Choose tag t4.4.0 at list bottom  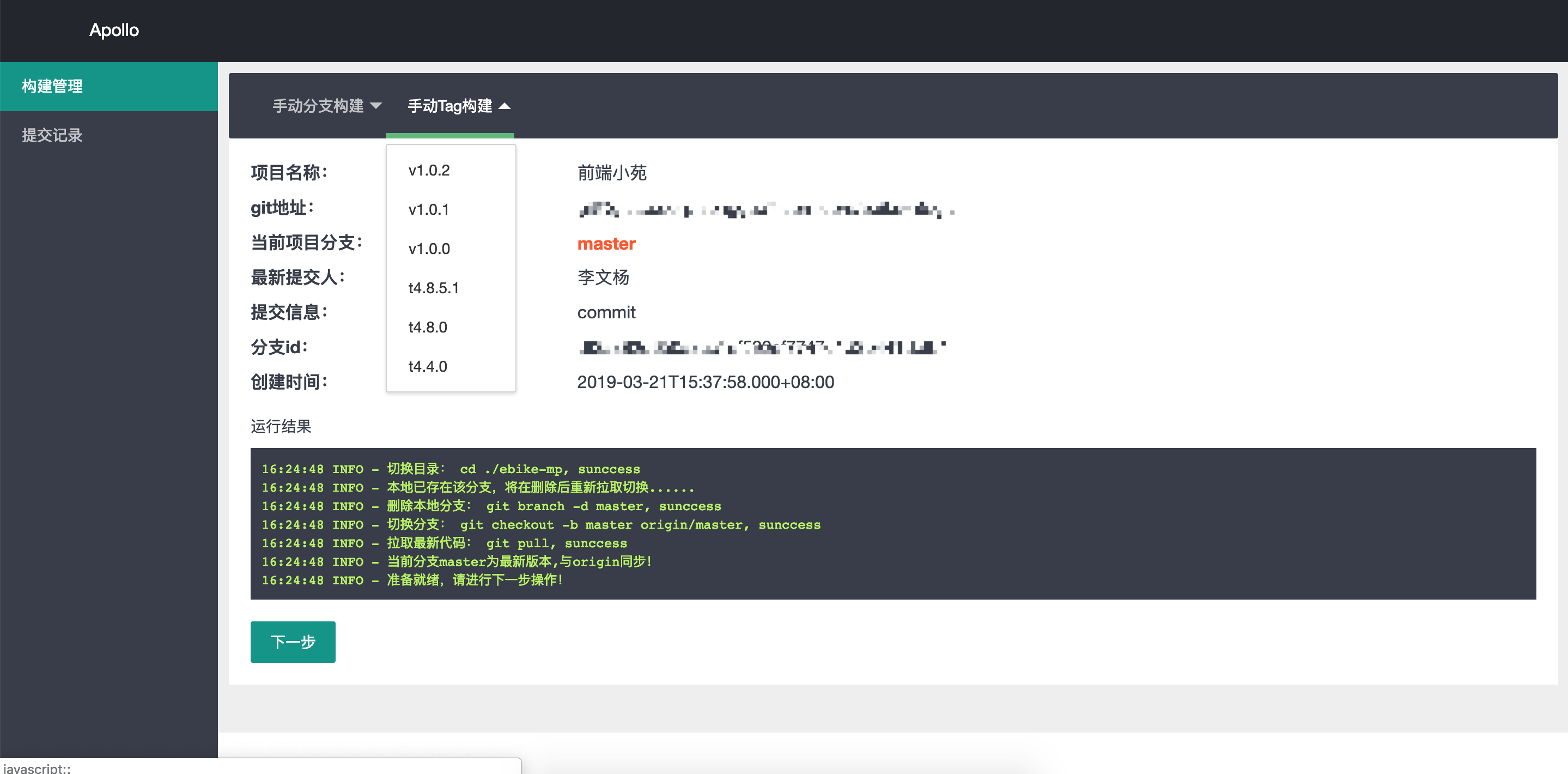[x=427, y=367]
